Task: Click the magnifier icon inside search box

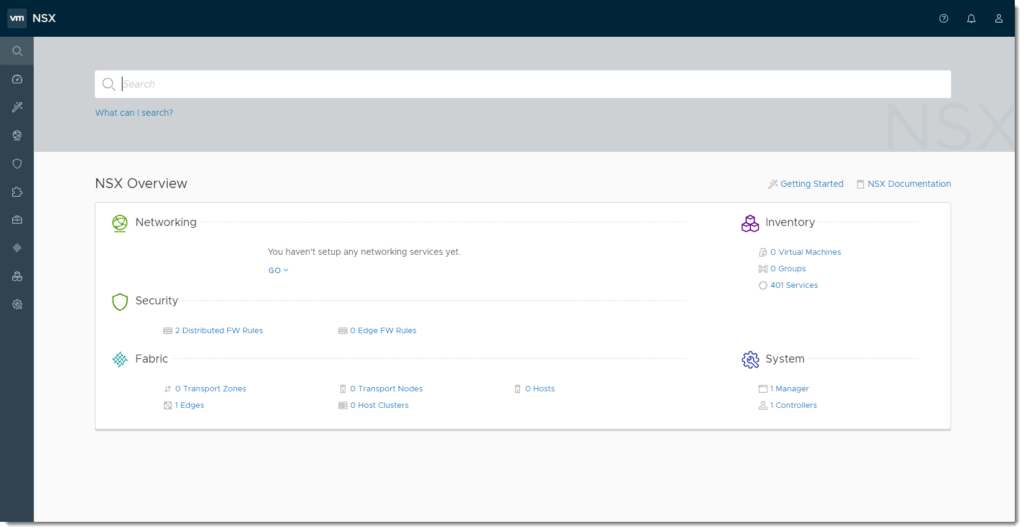Action: 108,84
